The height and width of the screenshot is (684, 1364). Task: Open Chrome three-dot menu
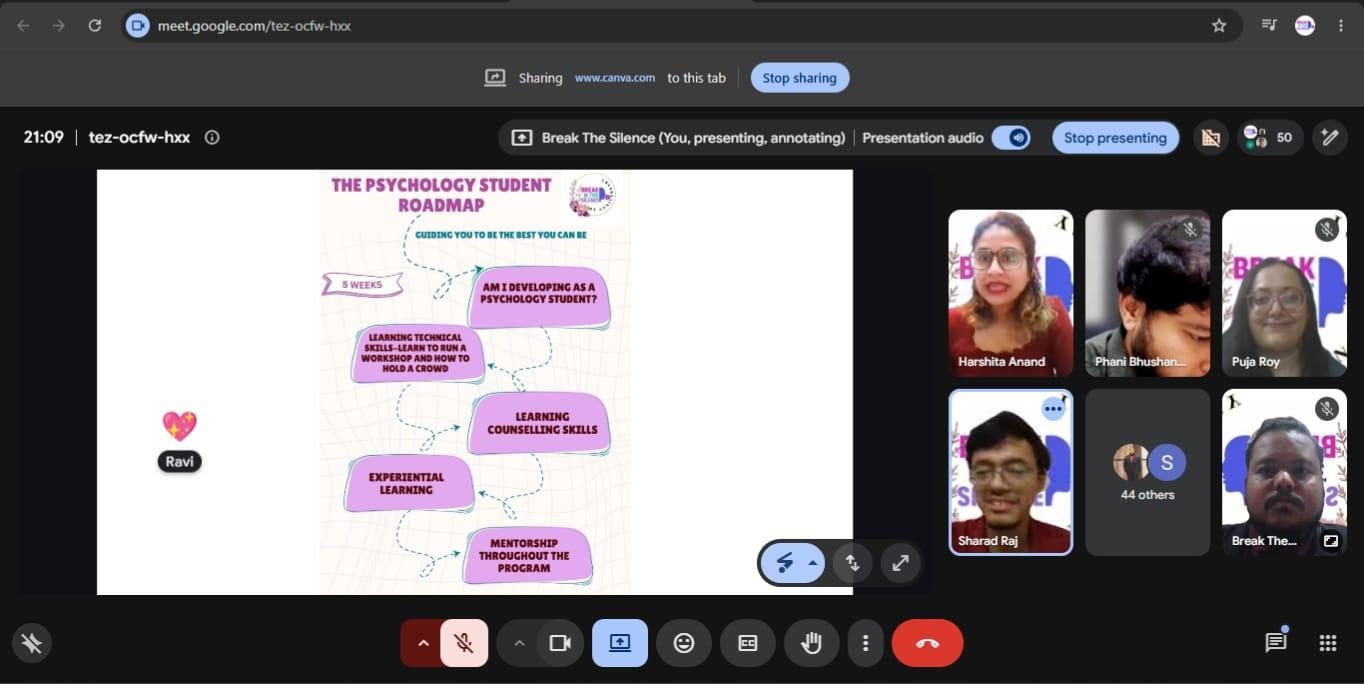coord(1341,26)
